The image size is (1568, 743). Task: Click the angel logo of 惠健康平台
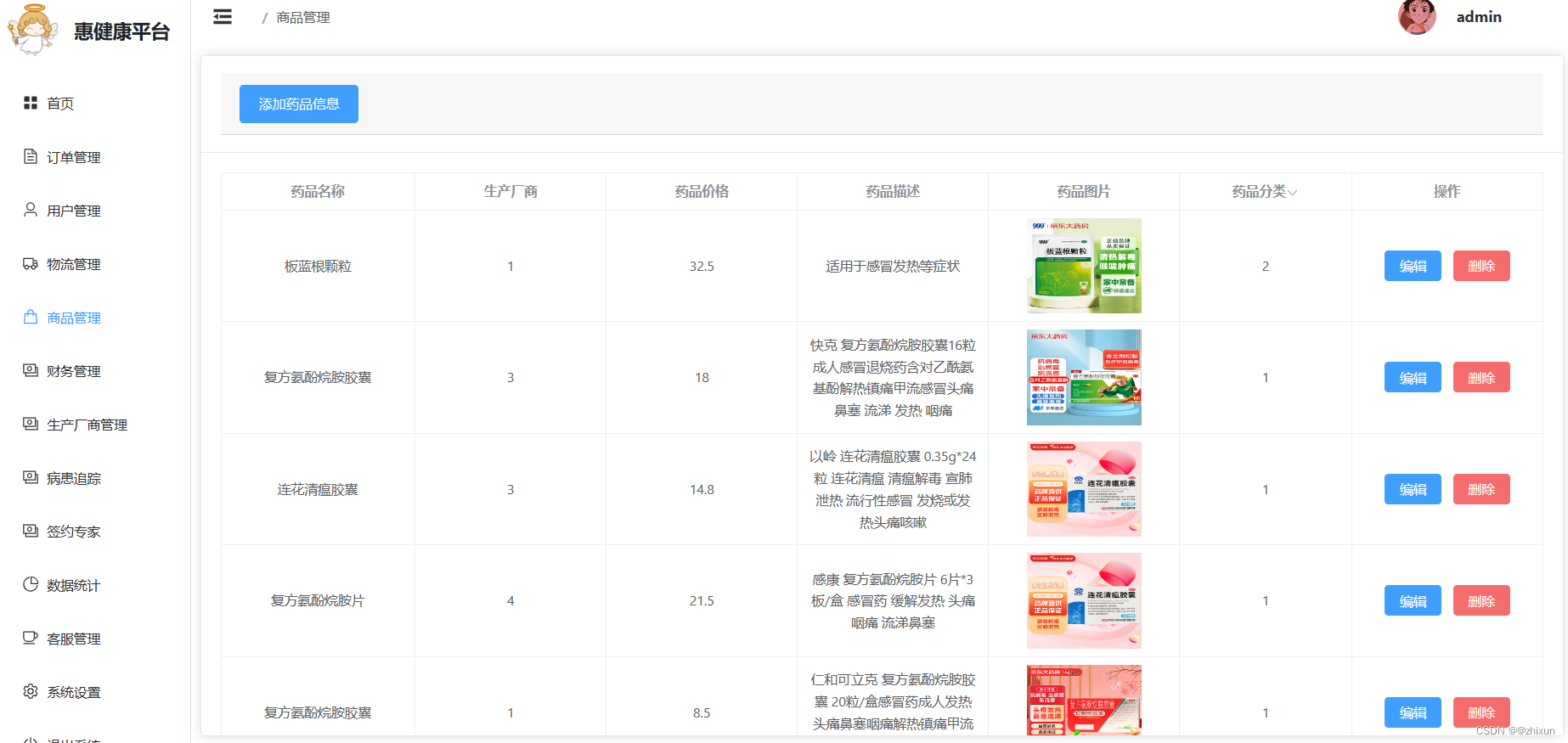[x=32, y=30]
